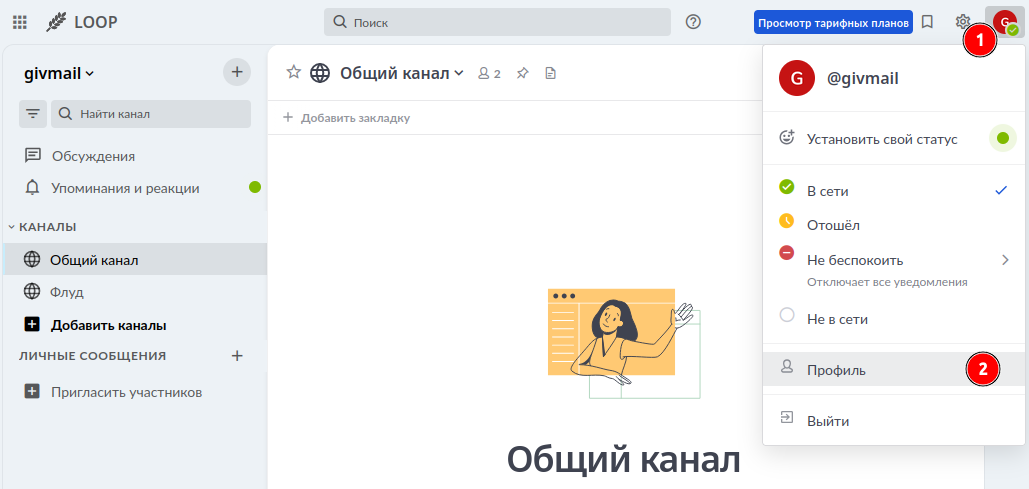Show channel members count icon

pos(489,73)
